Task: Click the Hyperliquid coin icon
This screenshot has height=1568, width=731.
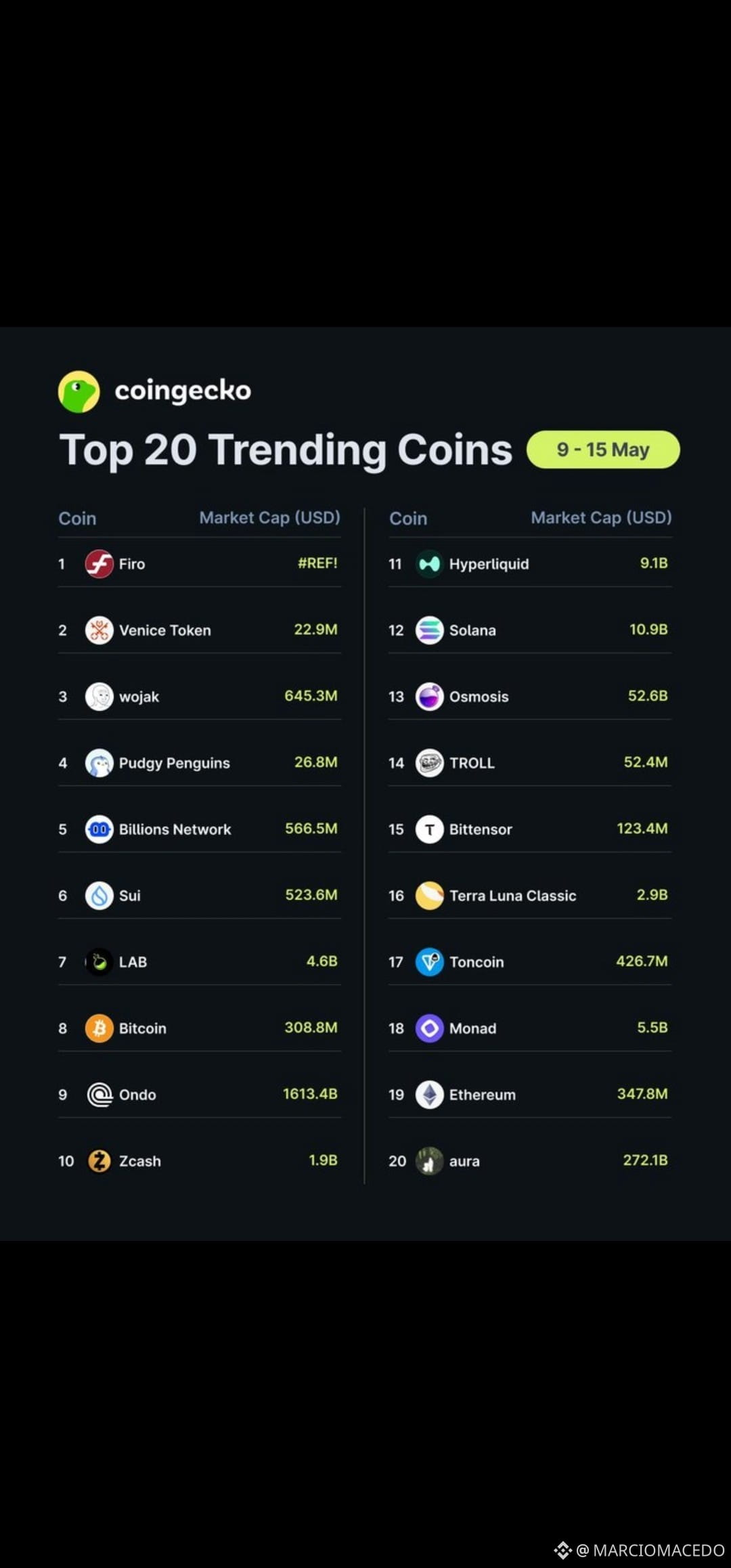Action: (429, 563)
